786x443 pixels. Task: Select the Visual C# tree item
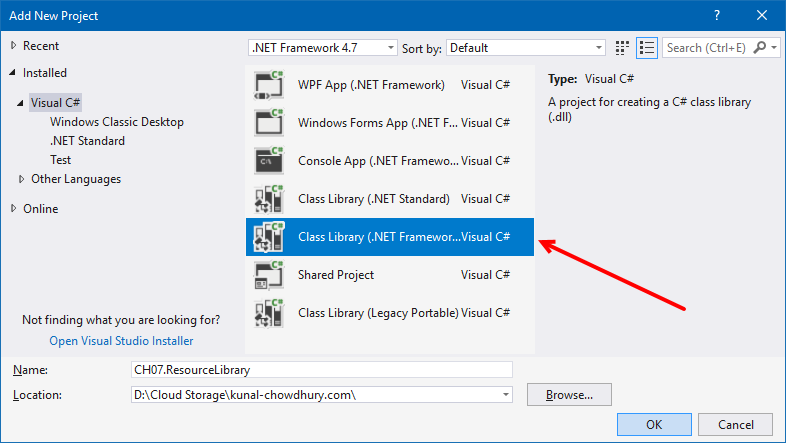click(55, 103)
